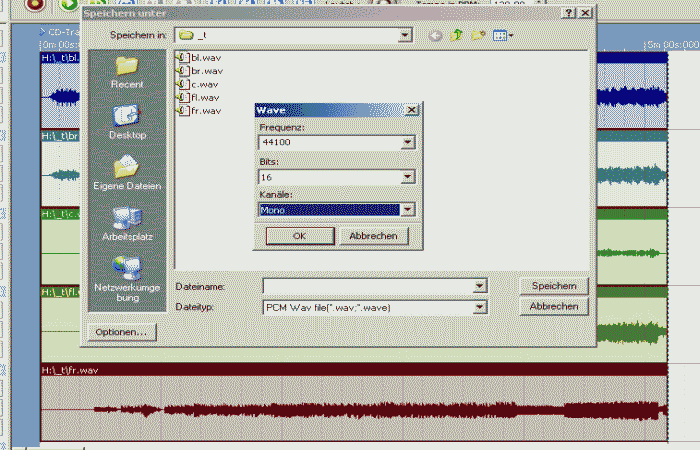The image size is (700, 450).
Task: Select the bl.wav file
Action: [x=205, y=58]
